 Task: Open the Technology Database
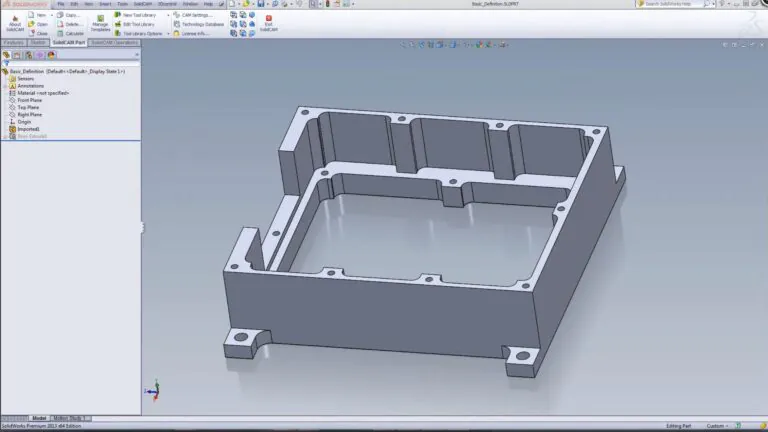[x=202, y=24]
